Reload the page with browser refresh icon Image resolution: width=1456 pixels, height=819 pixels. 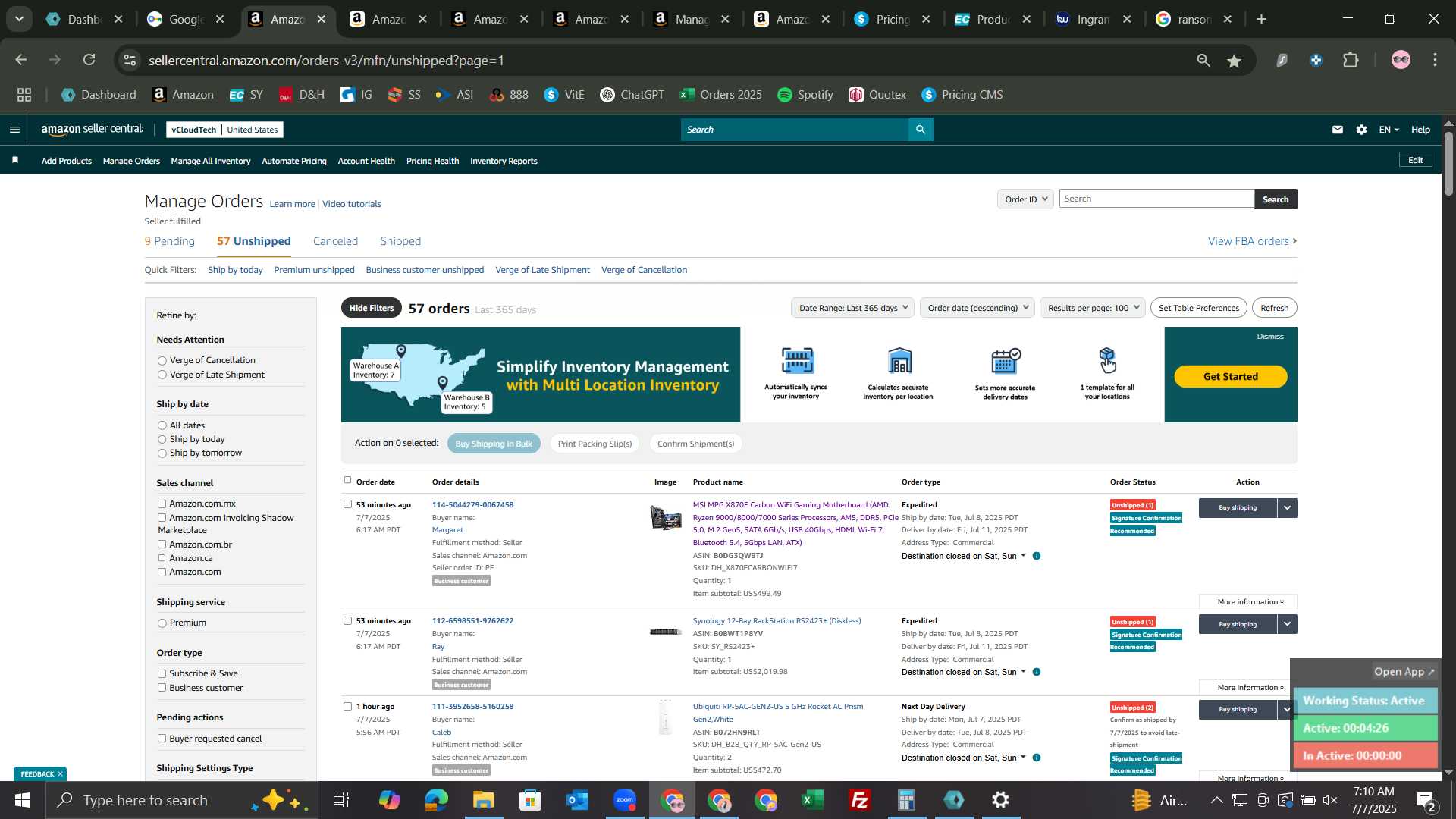tap(89, 60)
